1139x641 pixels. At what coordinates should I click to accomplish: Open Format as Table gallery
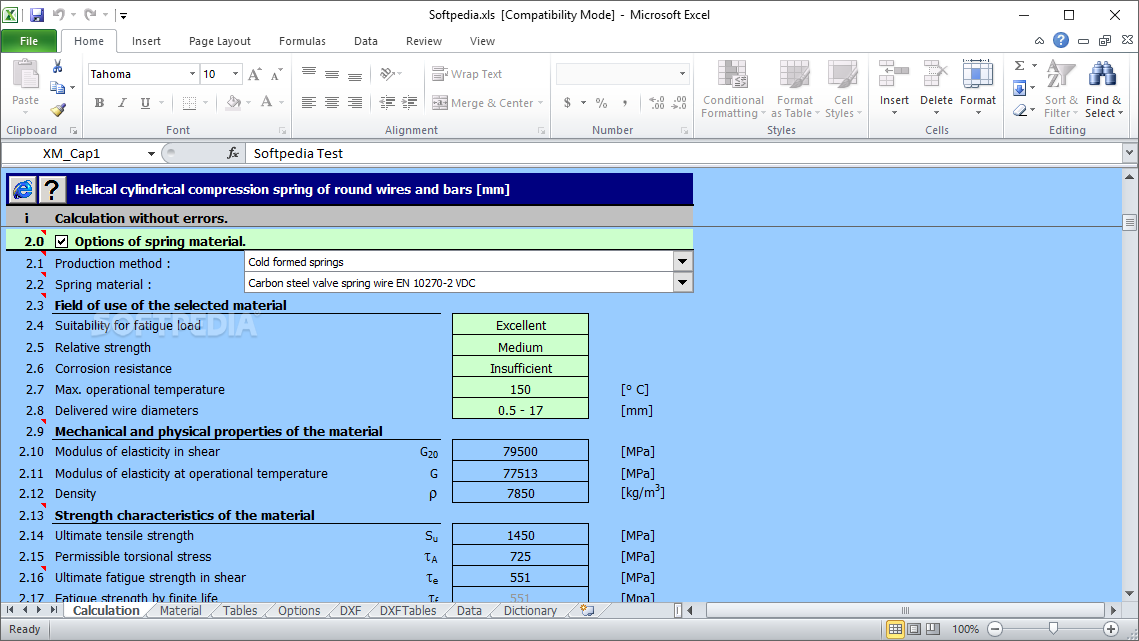pyautogui.click(x=795, y=89)
